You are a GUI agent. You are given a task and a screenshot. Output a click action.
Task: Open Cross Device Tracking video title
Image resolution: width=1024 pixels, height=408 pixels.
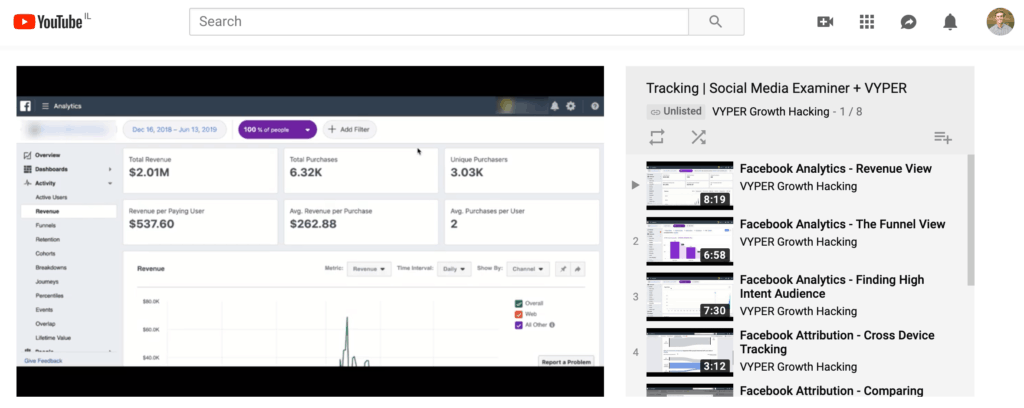(837, 342)
